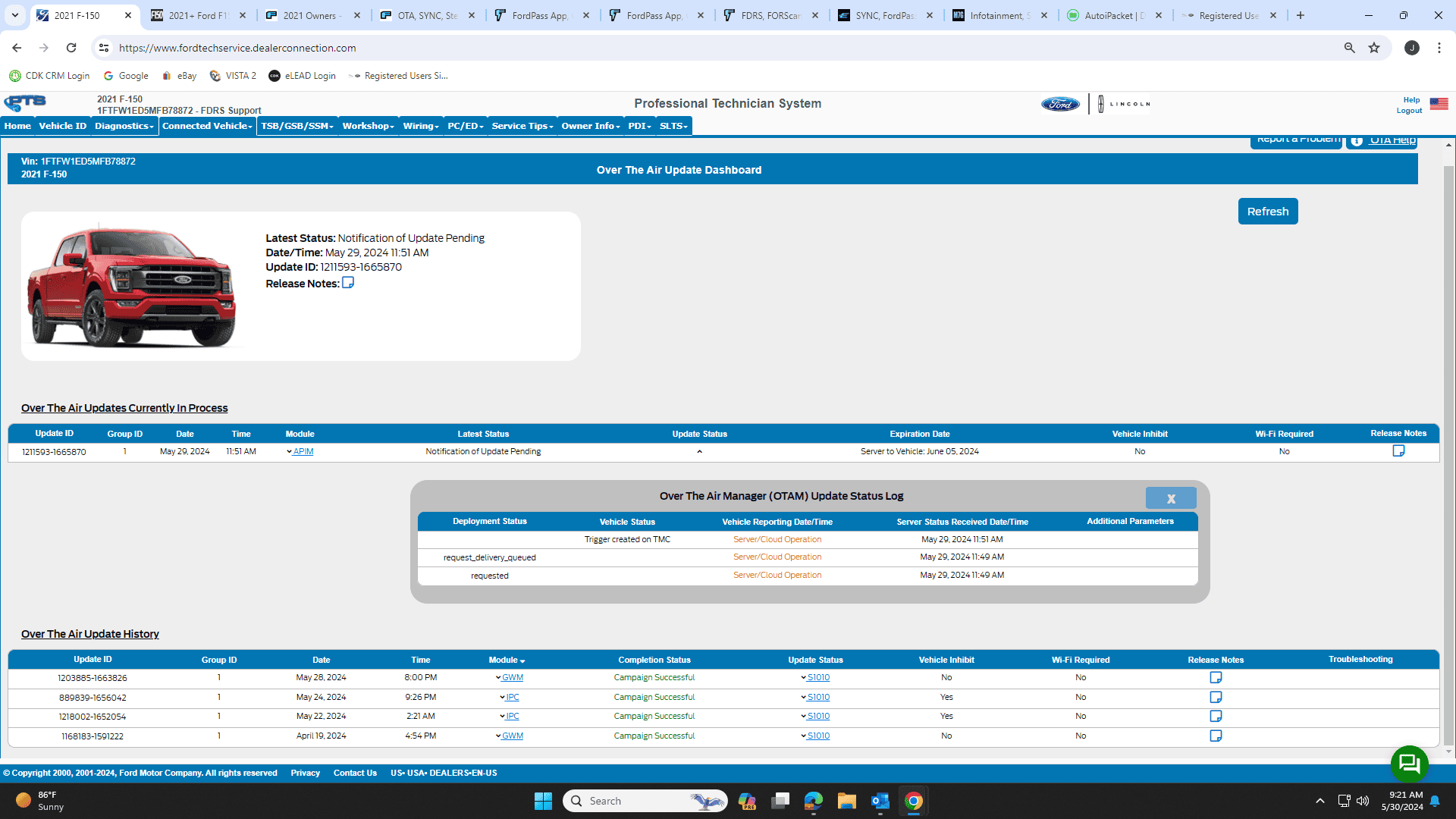Open the OTA Help link
1456x819 pixels.
[x=1392, y=140]
